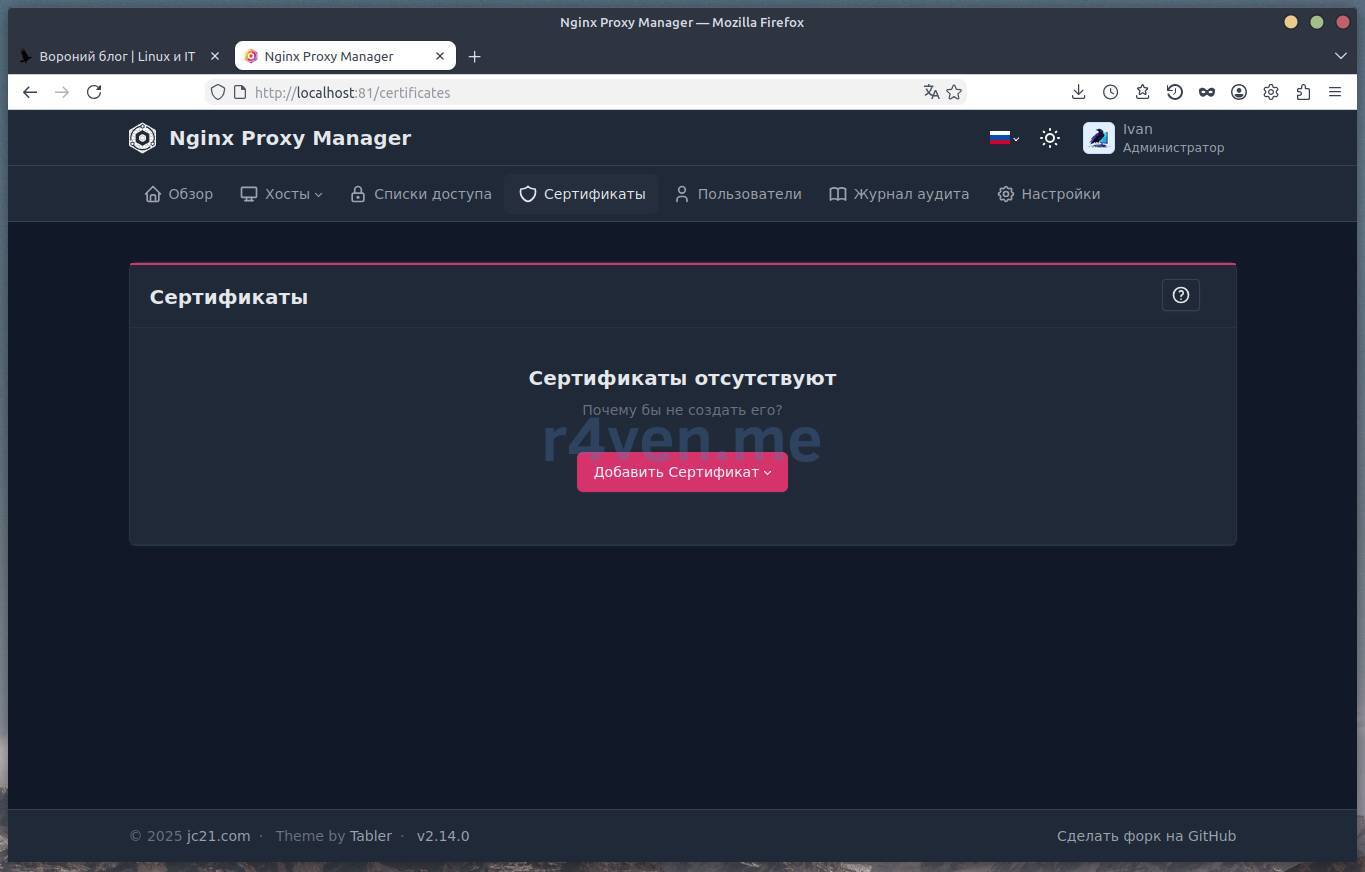Open Журнал аудита page

point(899,194)
